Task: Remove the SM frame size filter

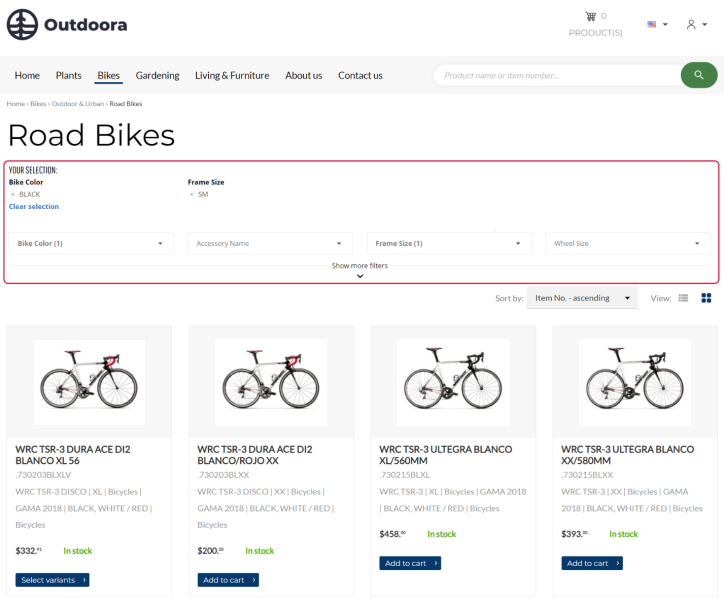Action: tap(192, 194)
